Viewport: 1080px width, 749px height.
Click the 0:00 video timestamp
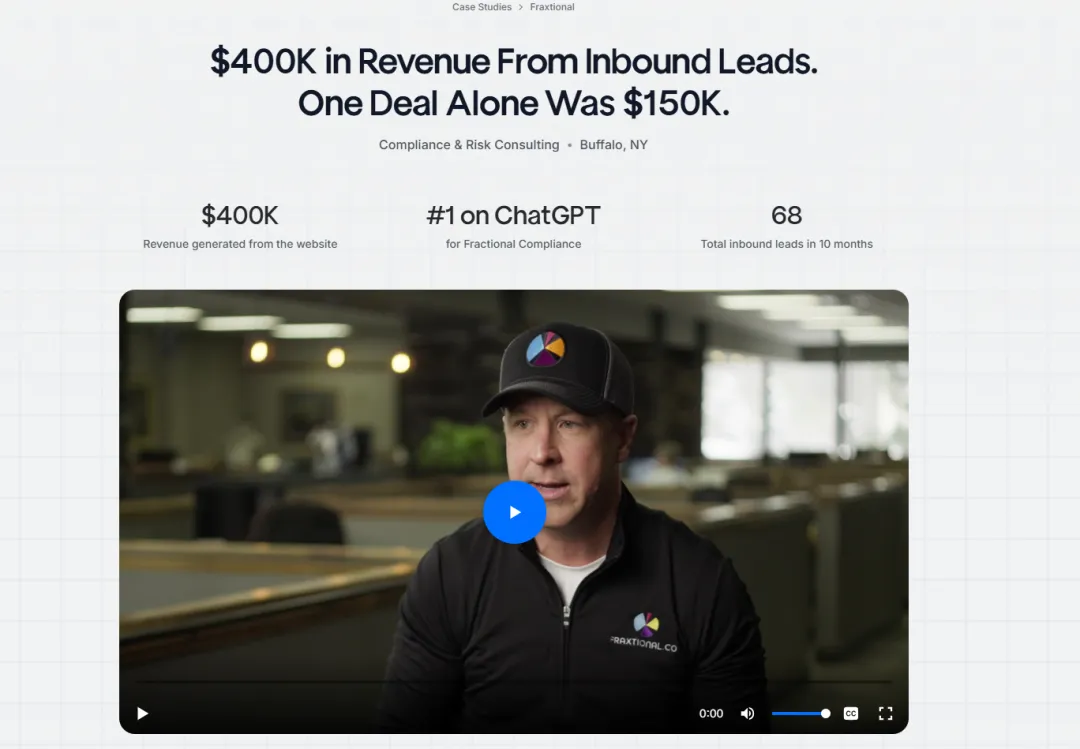pos(711,713)
